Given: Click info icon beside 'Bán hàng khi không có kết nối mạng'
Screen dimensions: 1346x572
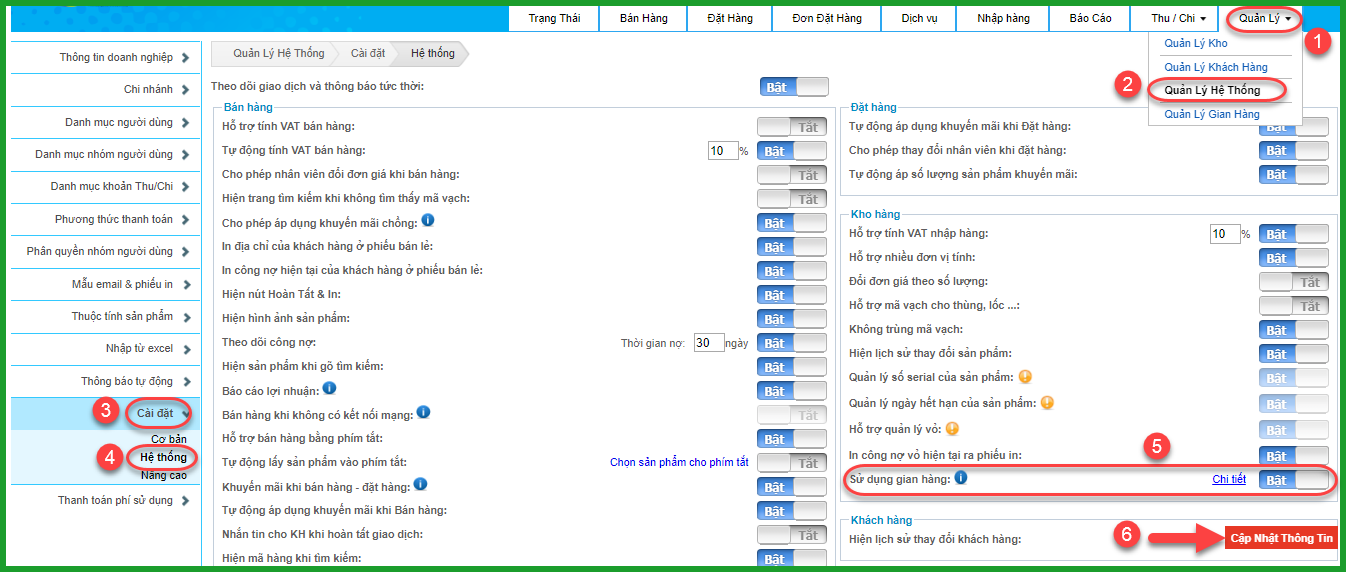Looking at the screenshot, I should [x=424, y=412].
